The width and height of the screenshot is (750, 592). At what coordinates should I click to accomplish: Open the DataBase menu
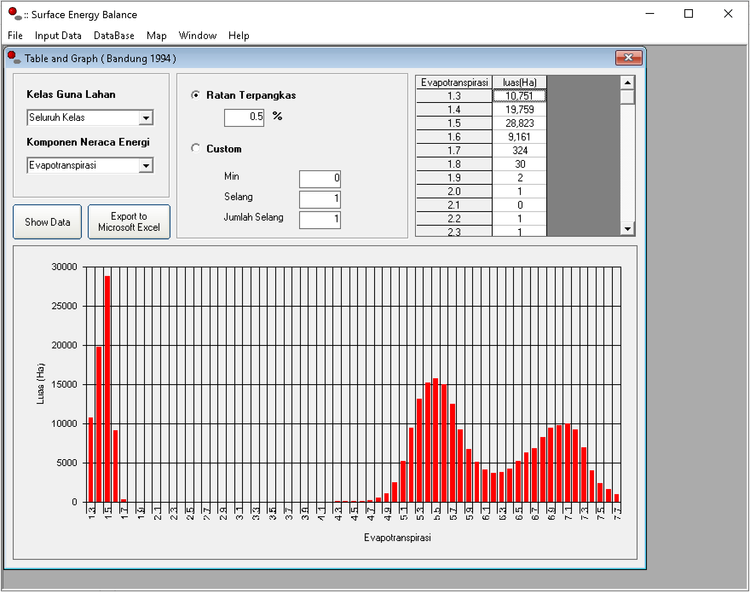(x=114, y=35)
